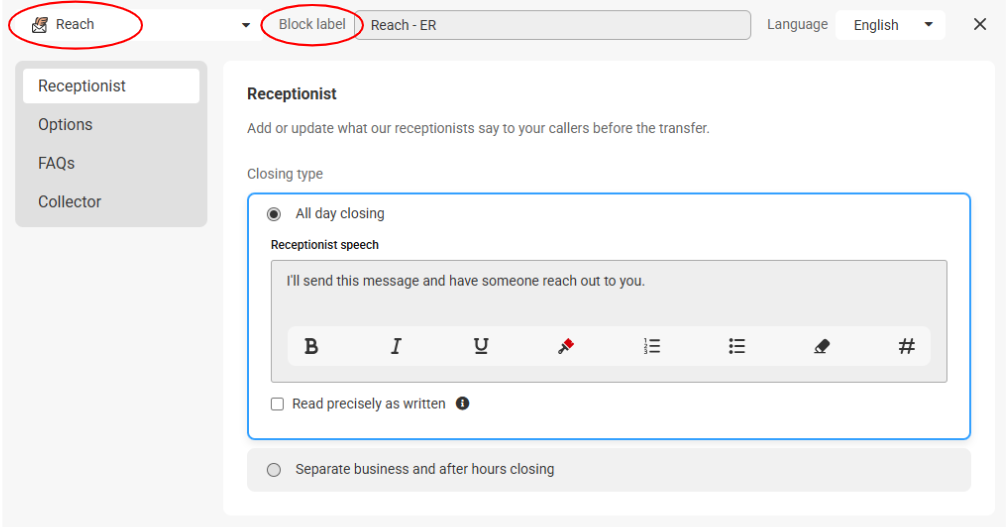The width and height of the screenshot is (1006, 527).
Task: Open the Receptionist tab in sidebar
Action: [x=111, y=86]
